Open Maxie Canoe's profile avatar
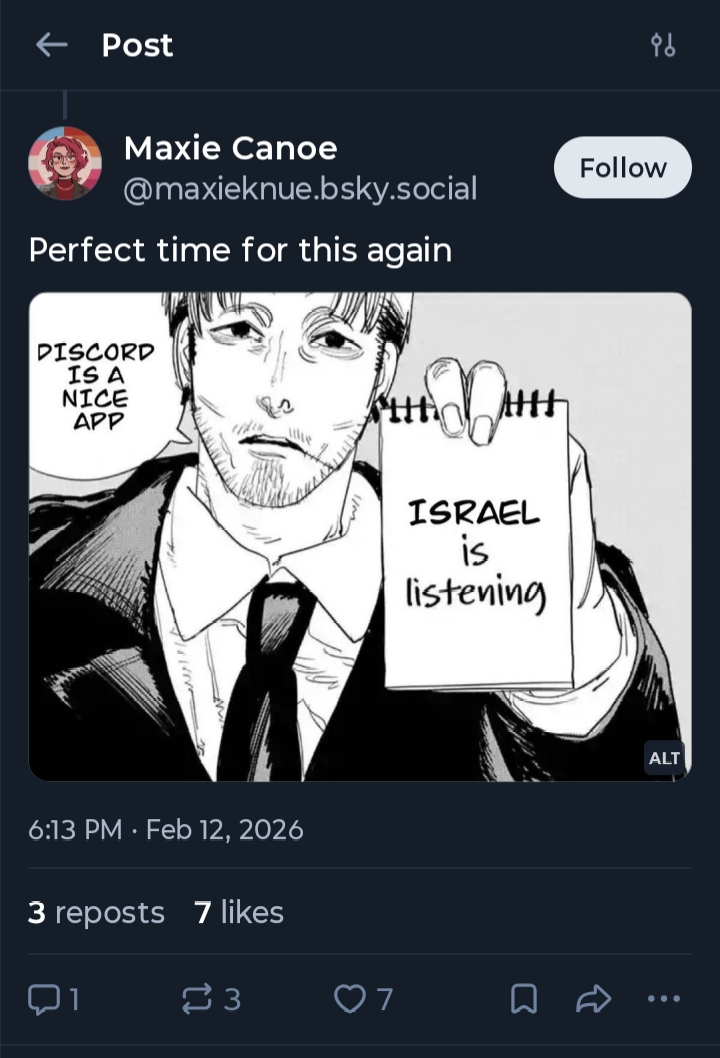 (65, 164)
